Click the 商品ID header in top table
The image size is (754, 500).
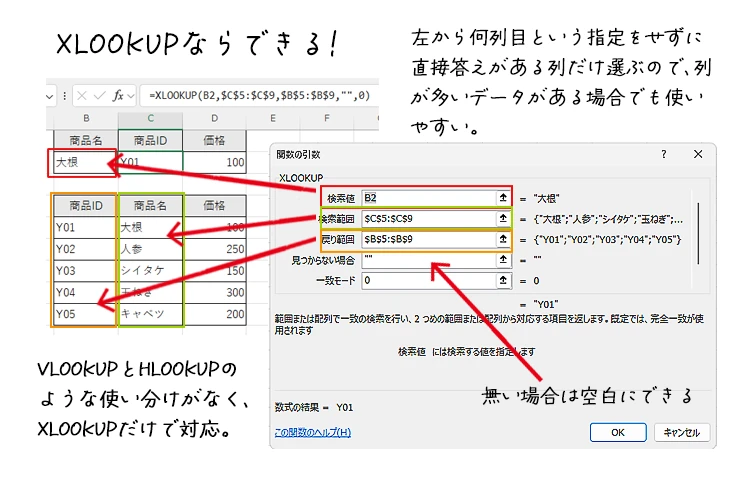[x=151, y=140]
